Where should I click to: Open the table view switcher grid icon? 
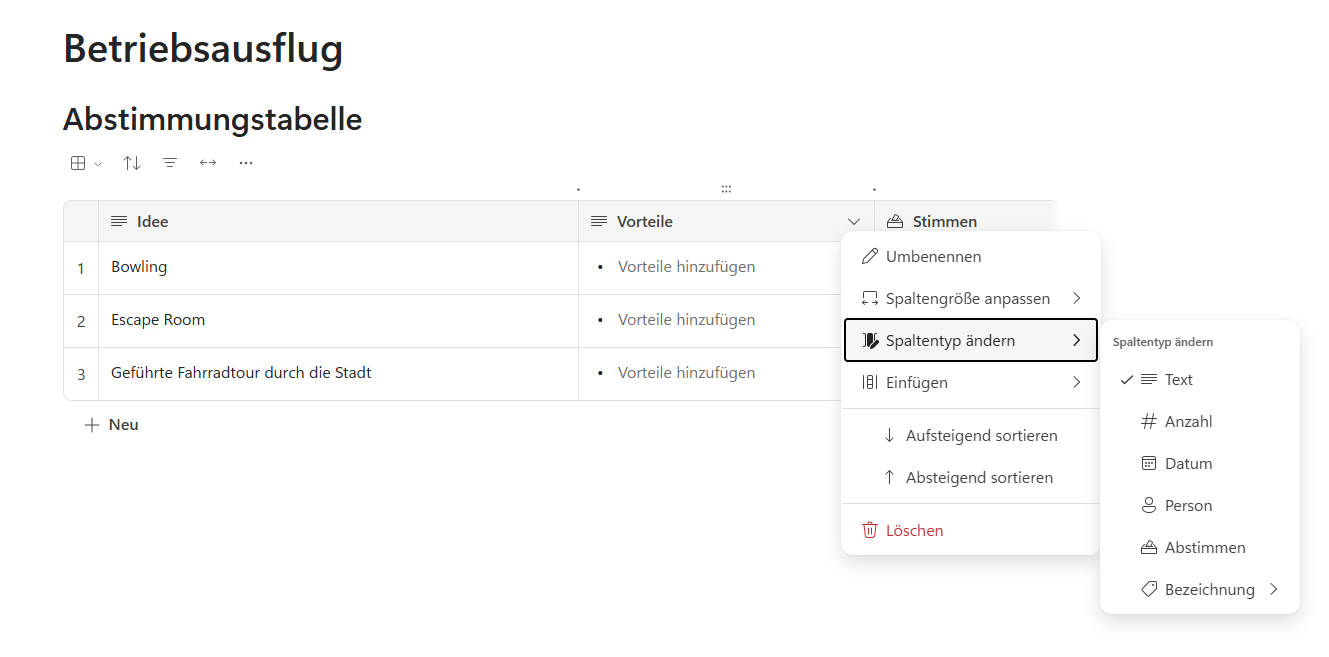coord(84,163)
